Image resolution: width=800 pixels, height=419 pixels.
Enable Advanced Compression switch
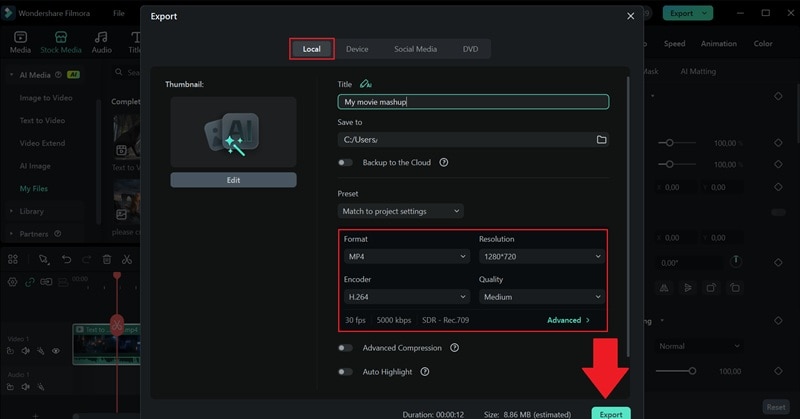(x=345, y=348)
